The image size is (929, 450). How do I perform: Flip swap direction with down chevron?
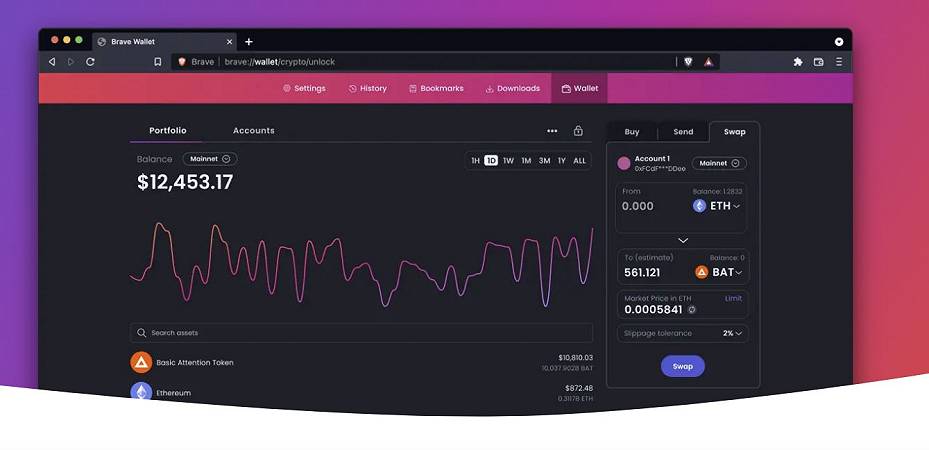tap(683, 240)
